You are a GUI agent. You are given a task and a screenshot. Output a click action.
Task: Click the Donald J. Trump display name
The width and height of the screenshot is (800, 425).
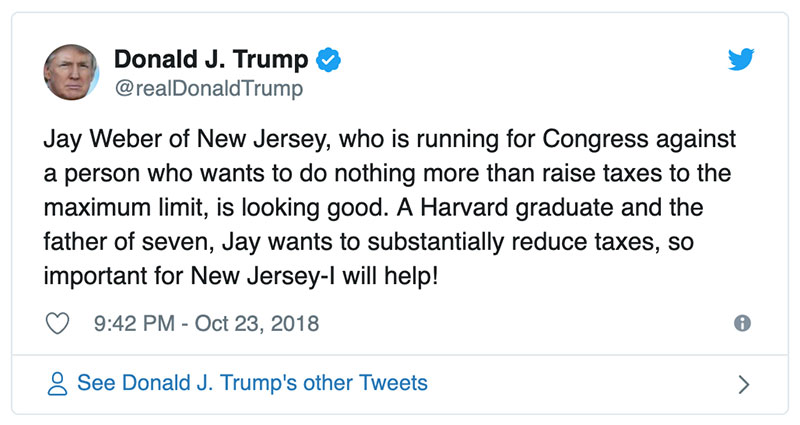point(212,60)
